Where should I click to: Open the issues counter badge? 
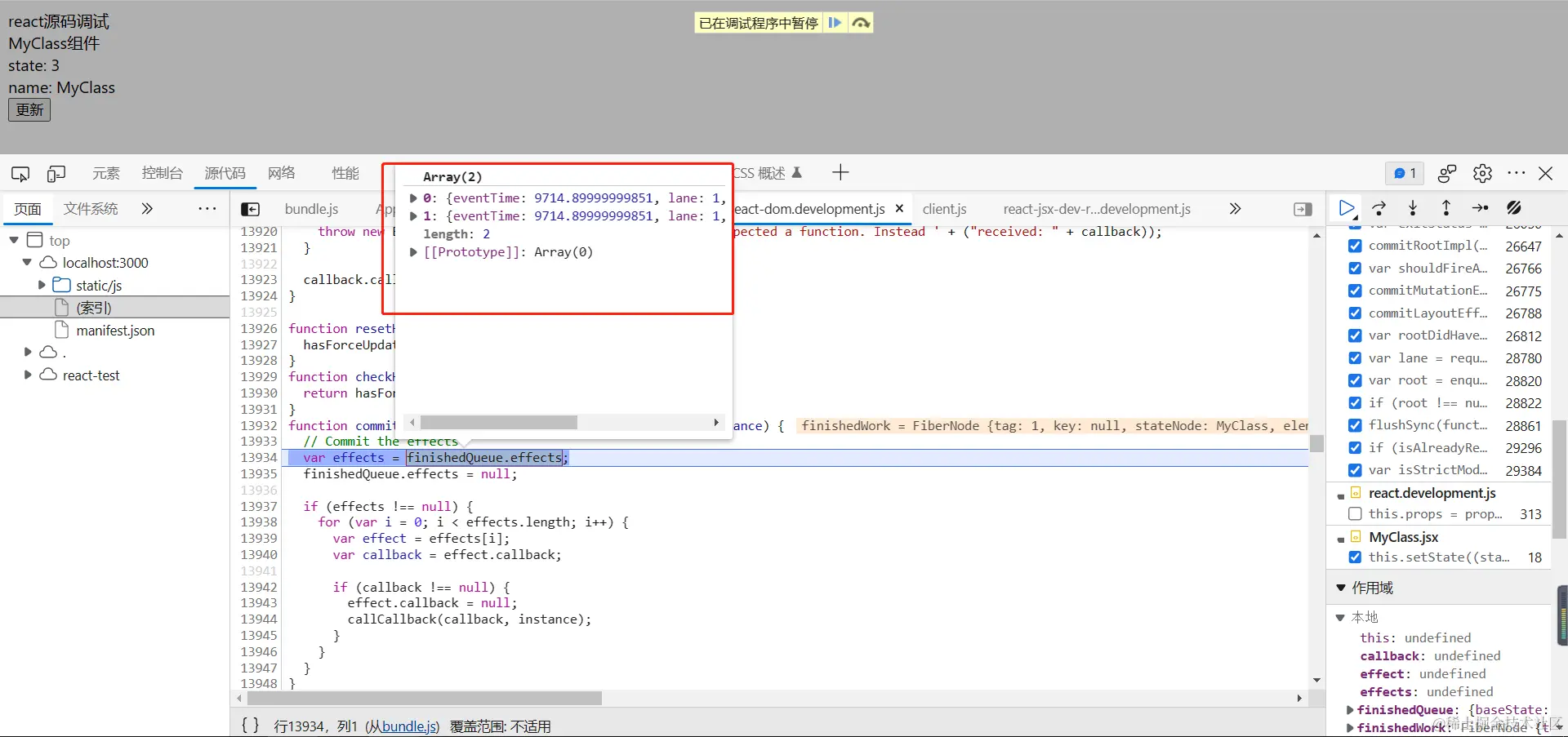[1405, 173]
